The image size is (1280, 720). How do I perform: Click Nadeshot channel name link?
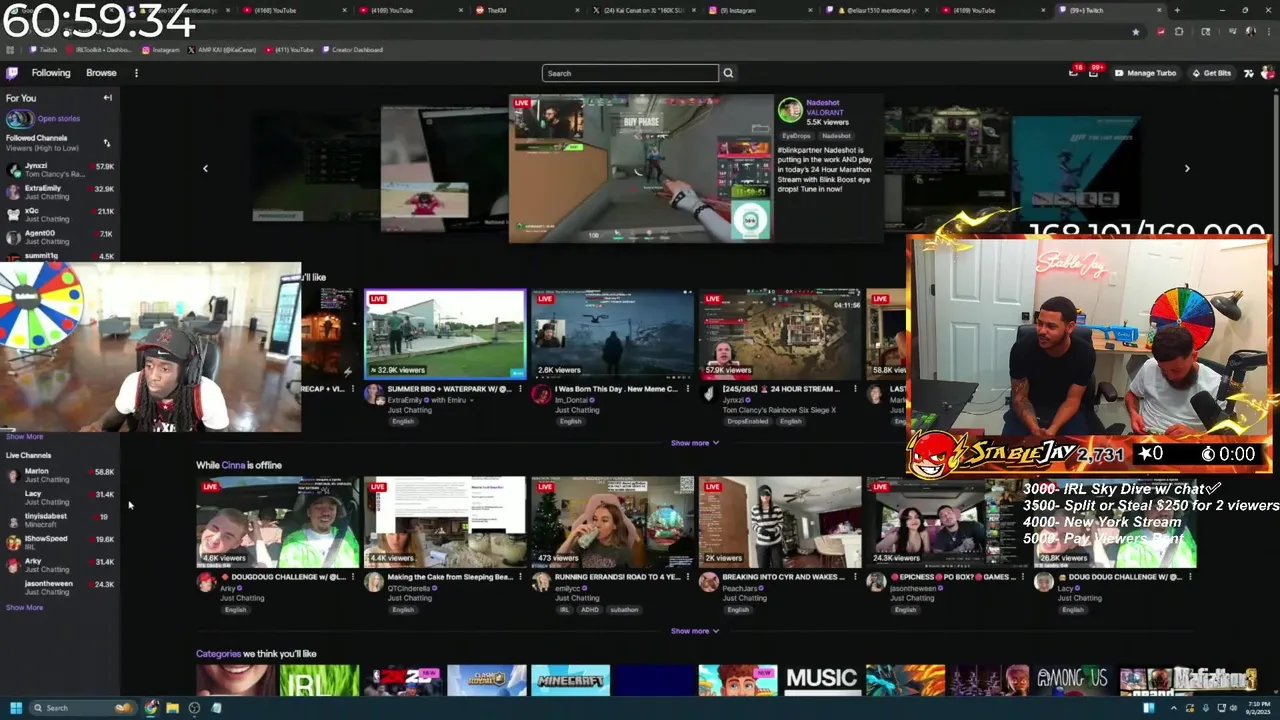(823, 103)
